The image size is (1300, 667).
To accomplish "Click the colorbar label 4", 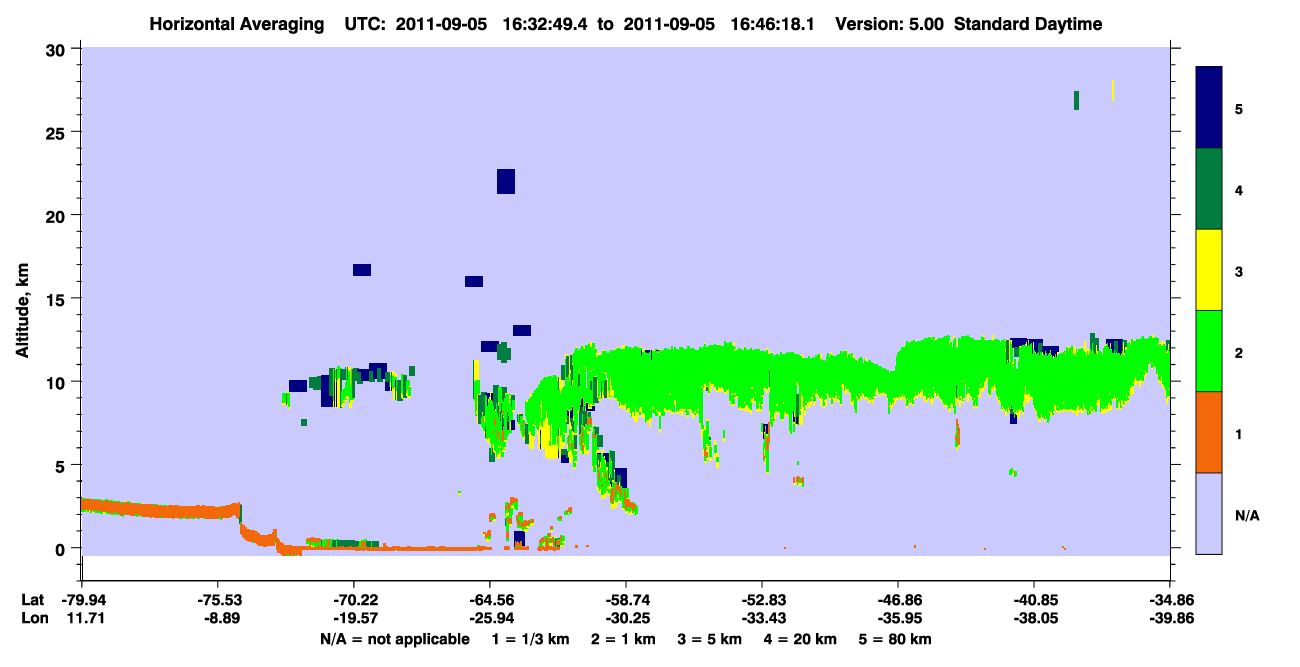I will click(1239, 189).
